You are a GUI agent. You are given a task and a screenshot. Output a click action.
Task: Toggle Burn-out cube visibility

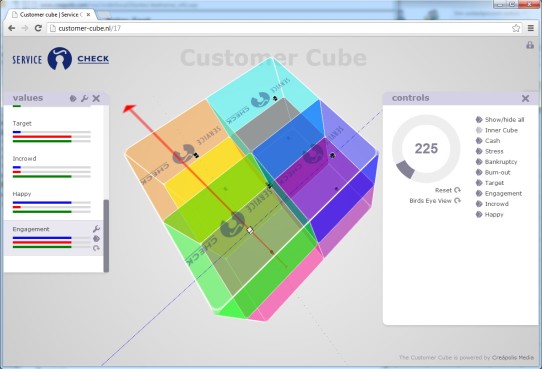[x=493, y=172]
